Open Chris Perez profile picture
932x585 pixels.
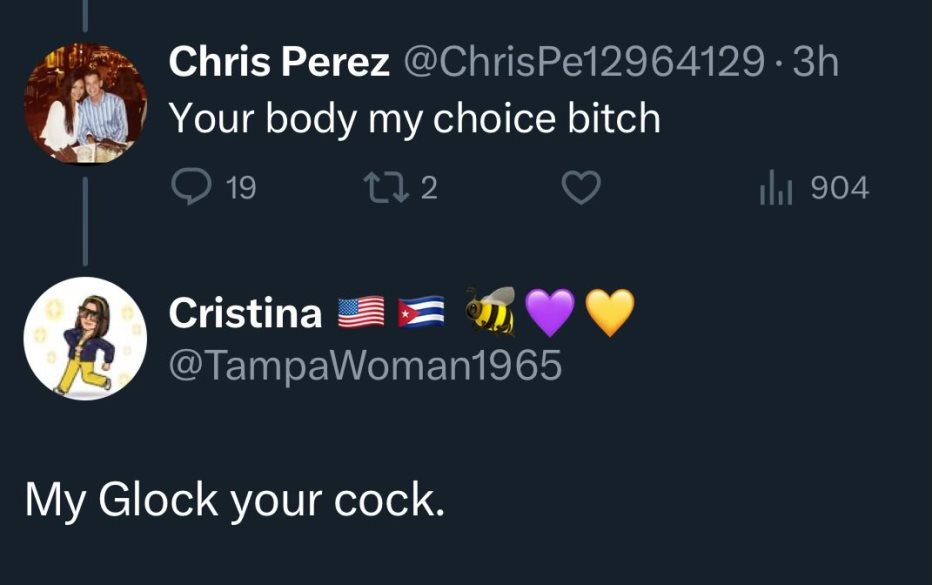(x=86, y=103)
